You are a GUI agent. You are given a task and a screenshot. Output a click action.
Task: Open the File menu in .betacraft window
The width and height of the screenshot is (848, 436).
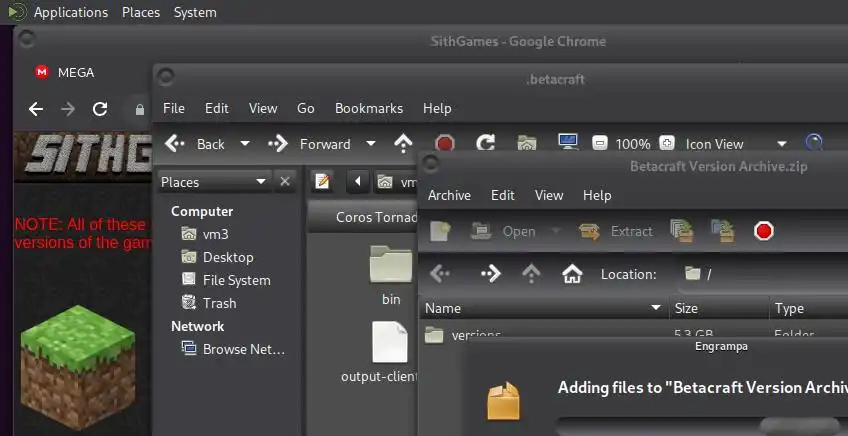tap(174, 108)
